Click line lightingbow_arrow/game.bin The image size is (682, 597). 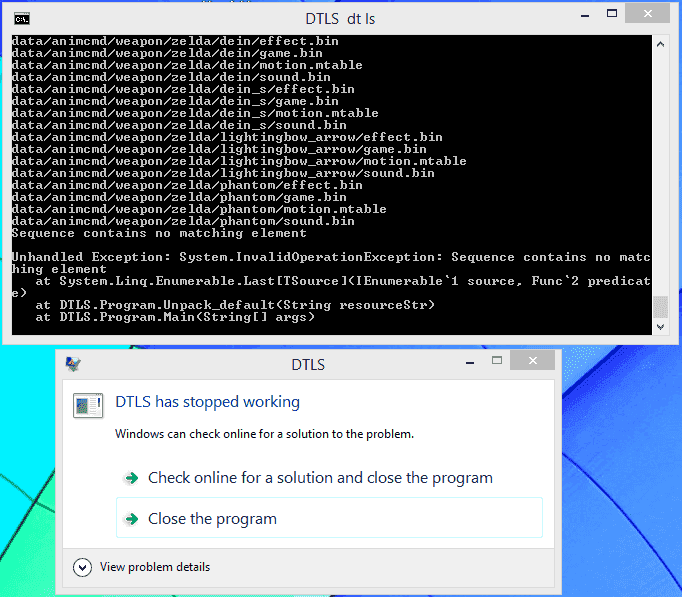click(219, 149)
